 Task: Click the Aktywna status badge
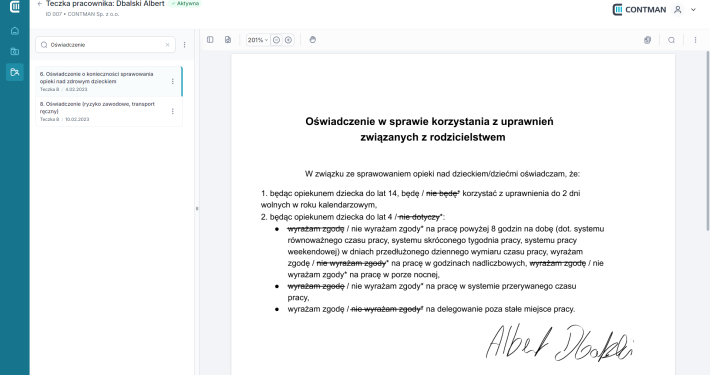[185, 4]
